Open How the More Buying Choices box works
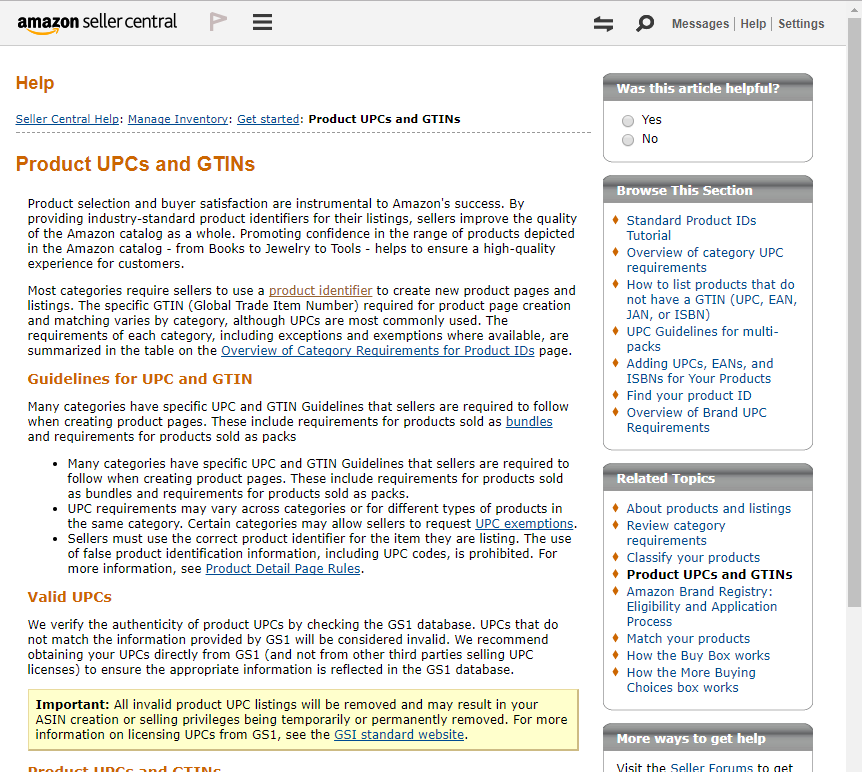This screenshot has height=772, width=862. point(691,680)
